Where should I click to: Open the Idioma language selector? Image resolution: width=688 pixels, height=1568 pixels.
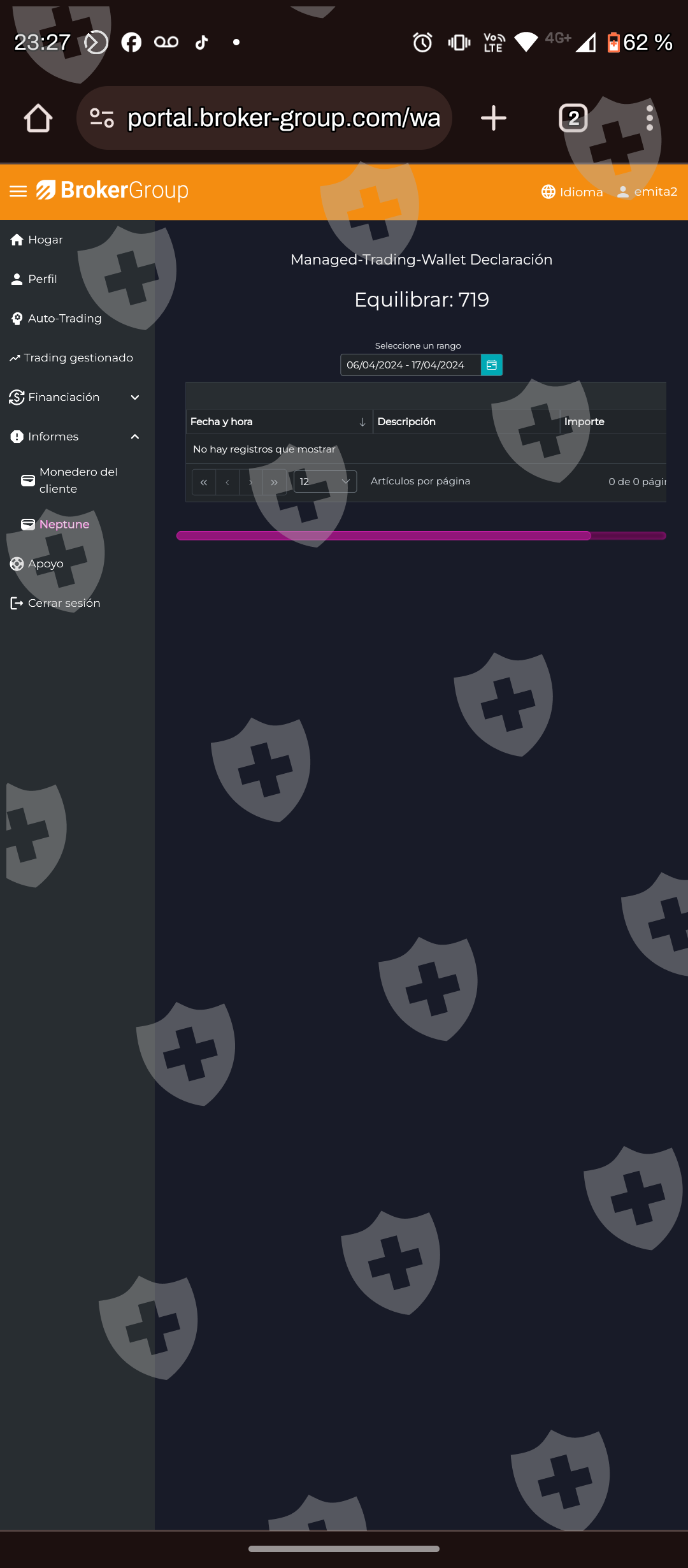(x=572, y=192)
